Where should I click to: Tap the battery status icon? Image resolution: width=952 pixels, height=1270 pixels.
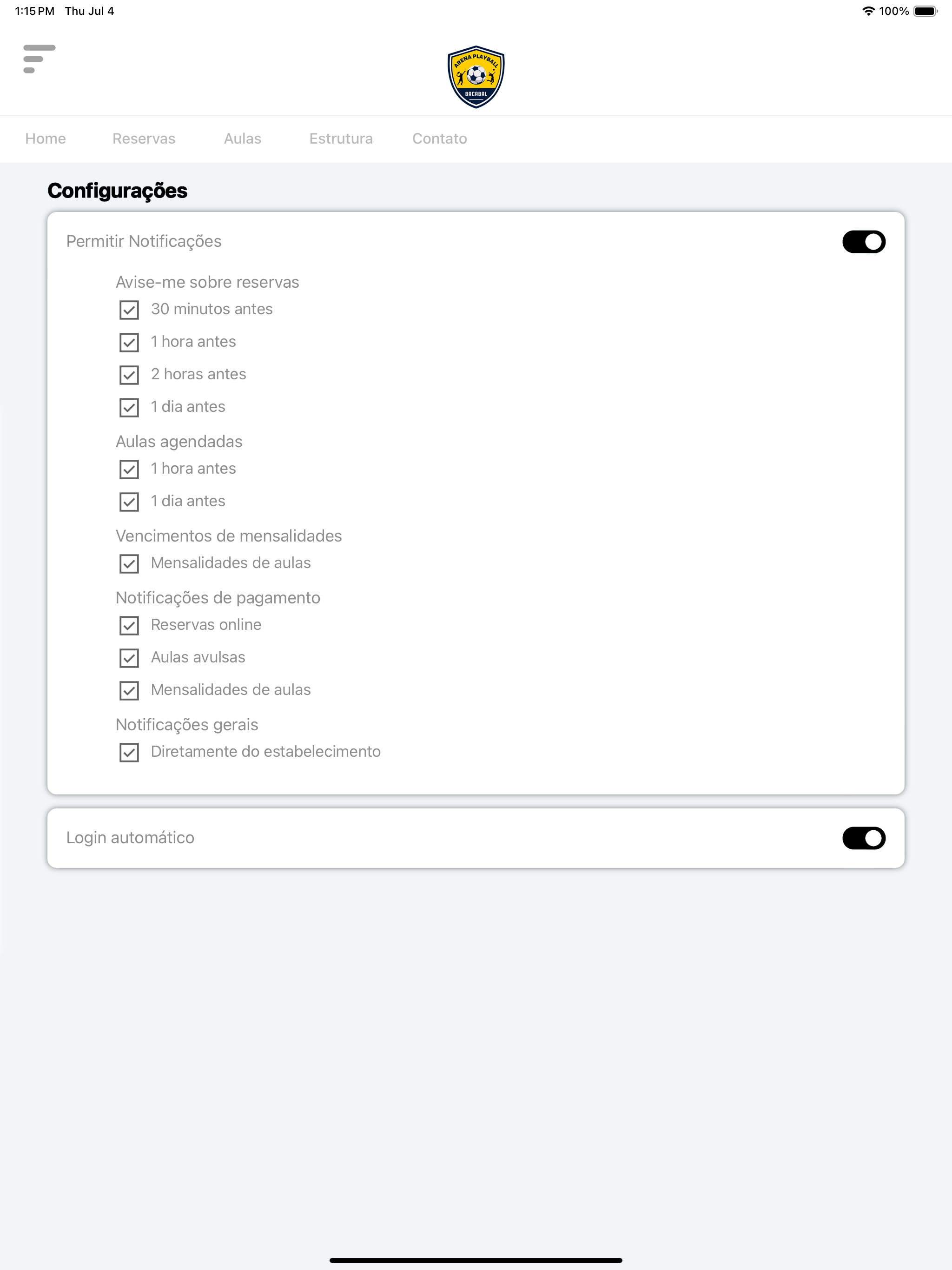[925, 11]
